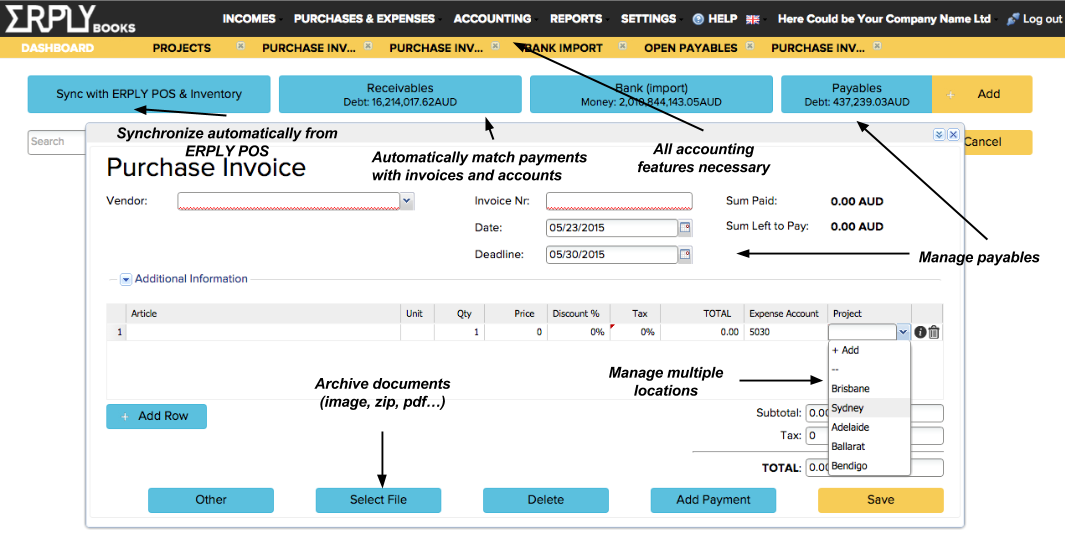Open the Deadline calendar picker icon

[x=685, y=255]
